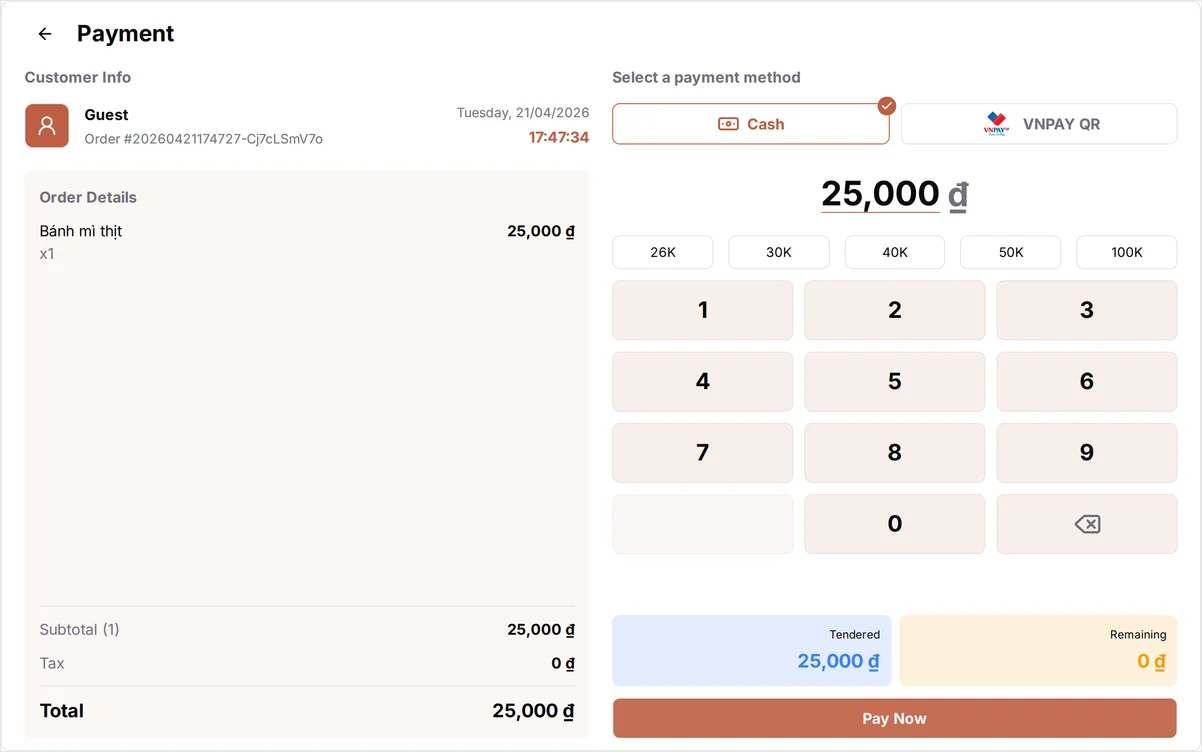The width and height of the screenshot is (1202, 752).
Task: Click the x1 quantity text
Action: coord(47,254)
